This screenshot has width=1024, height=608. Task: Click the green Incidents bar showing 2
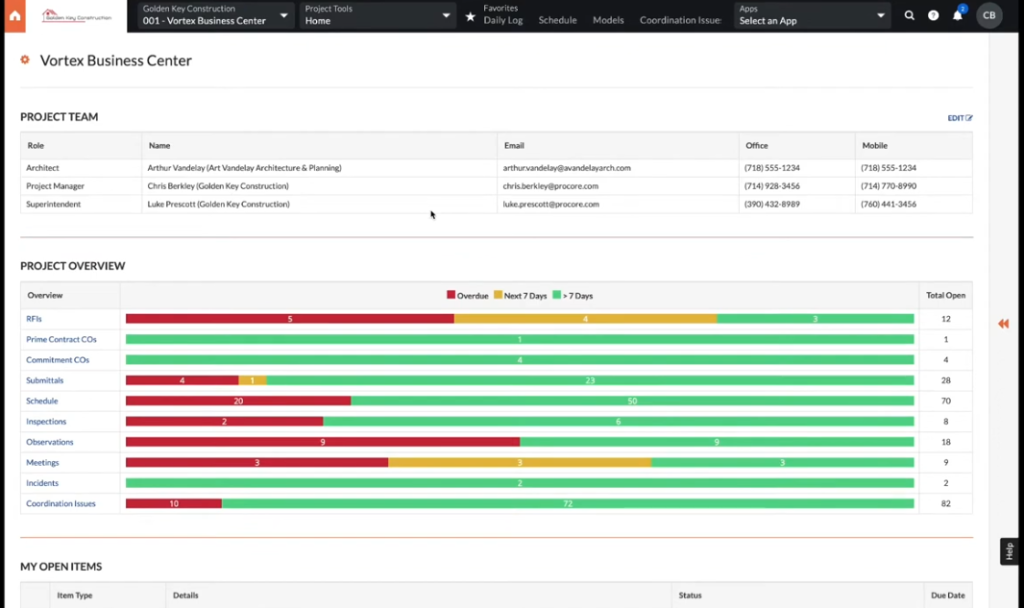click(520, 483)
